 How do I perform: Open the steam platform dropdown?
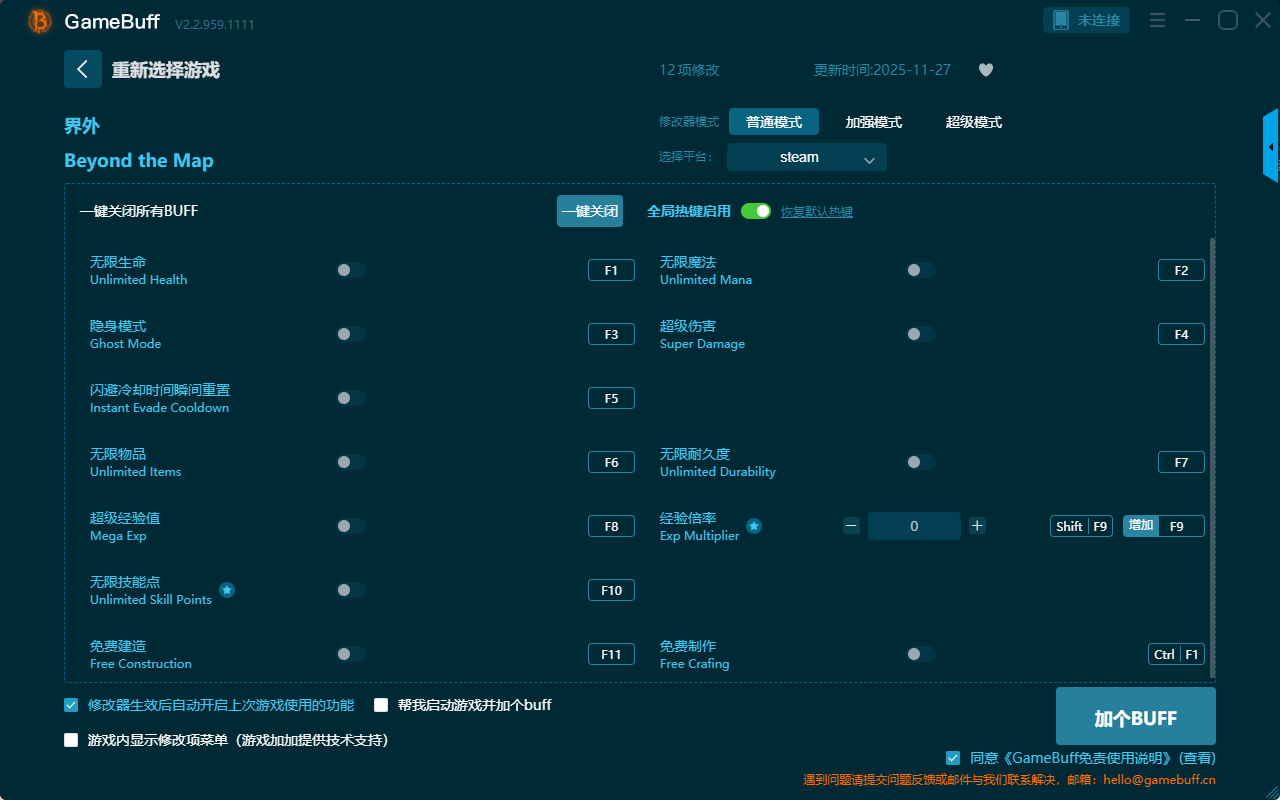(x=806, y=157)
